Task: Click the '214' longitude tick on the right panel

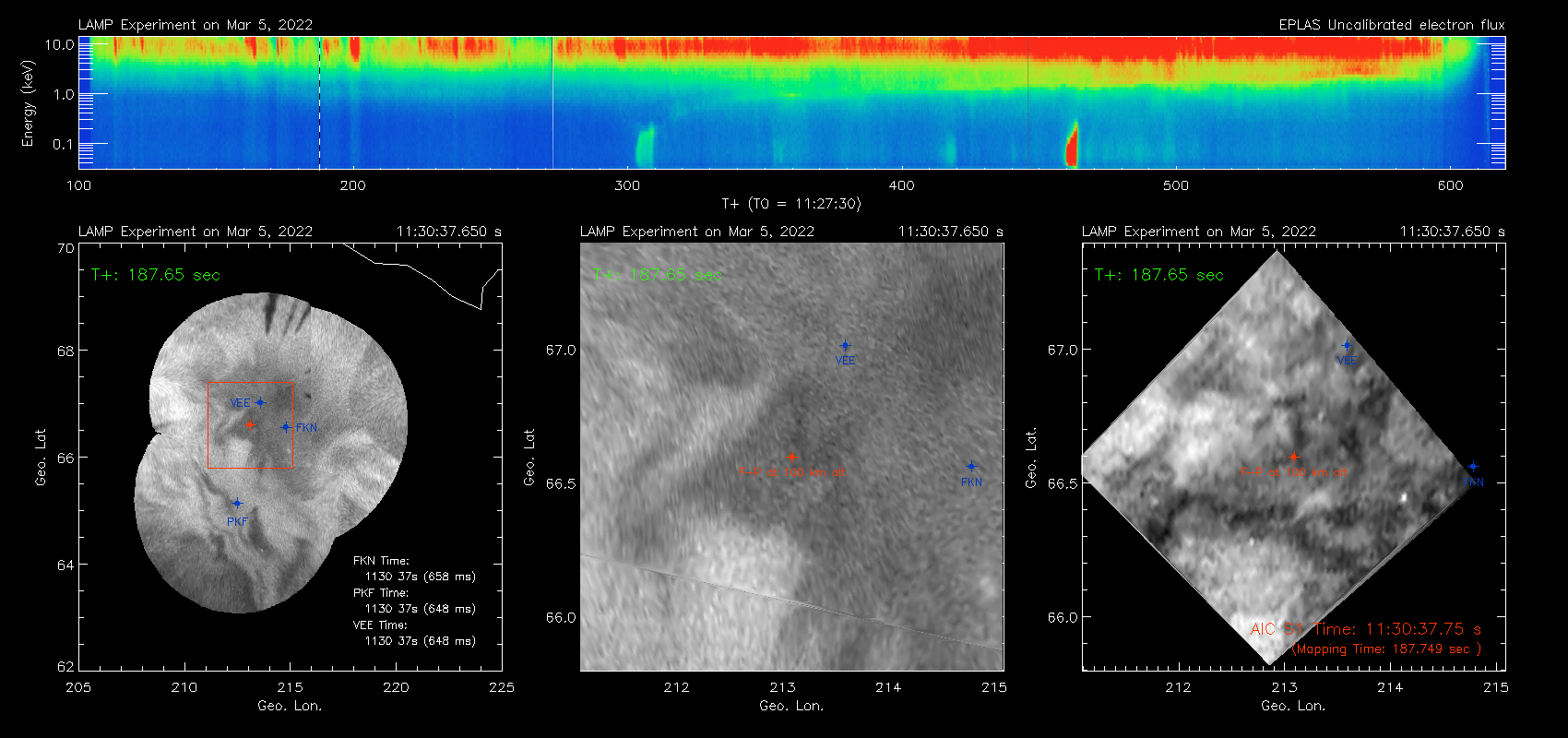Action: (1390, 687)
